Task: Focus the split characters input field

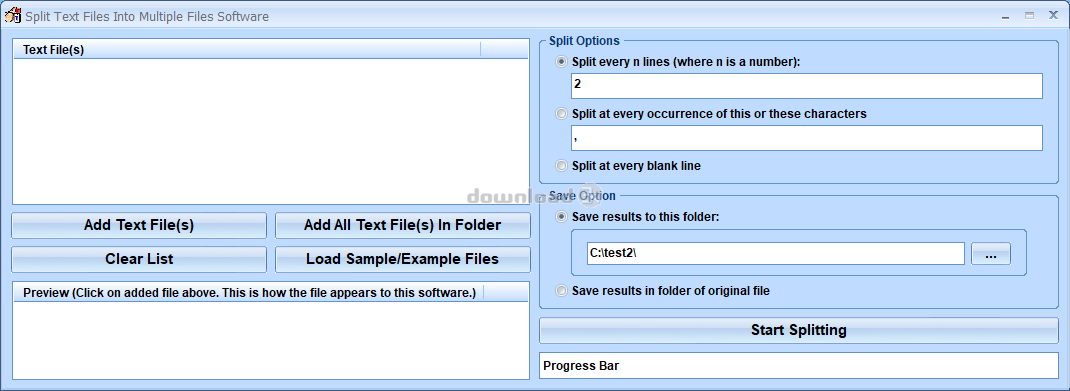Action: click(807, 138)
